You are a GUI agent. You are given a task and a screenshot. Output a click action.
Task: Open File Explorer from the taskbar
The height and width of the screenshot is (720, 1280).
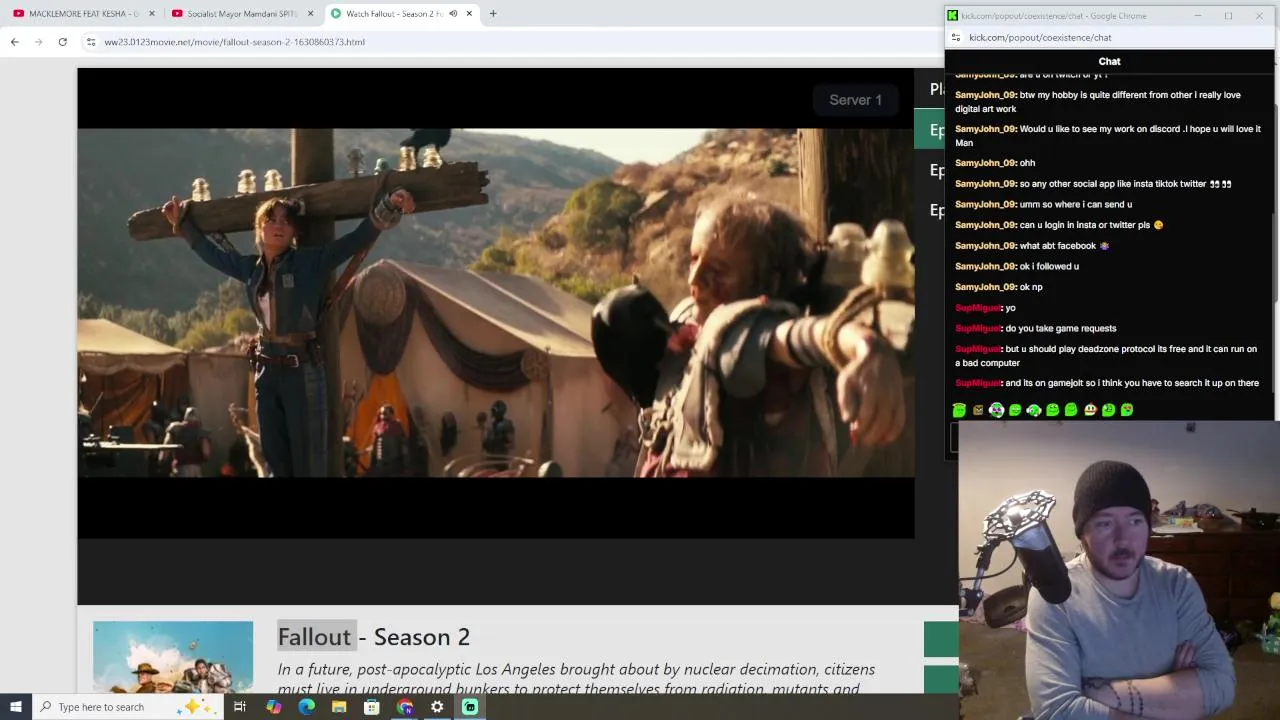click(x=339, y=707)
